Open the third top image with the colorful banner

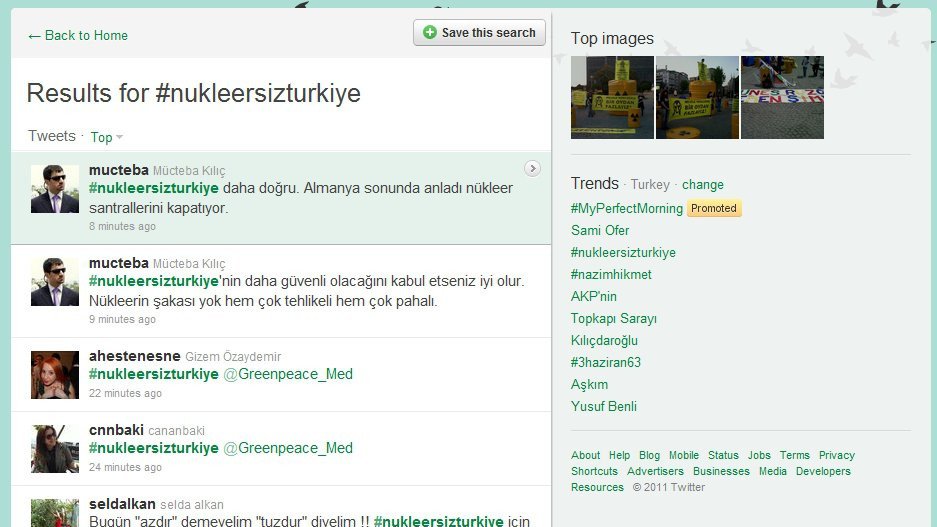click(782, 97)
